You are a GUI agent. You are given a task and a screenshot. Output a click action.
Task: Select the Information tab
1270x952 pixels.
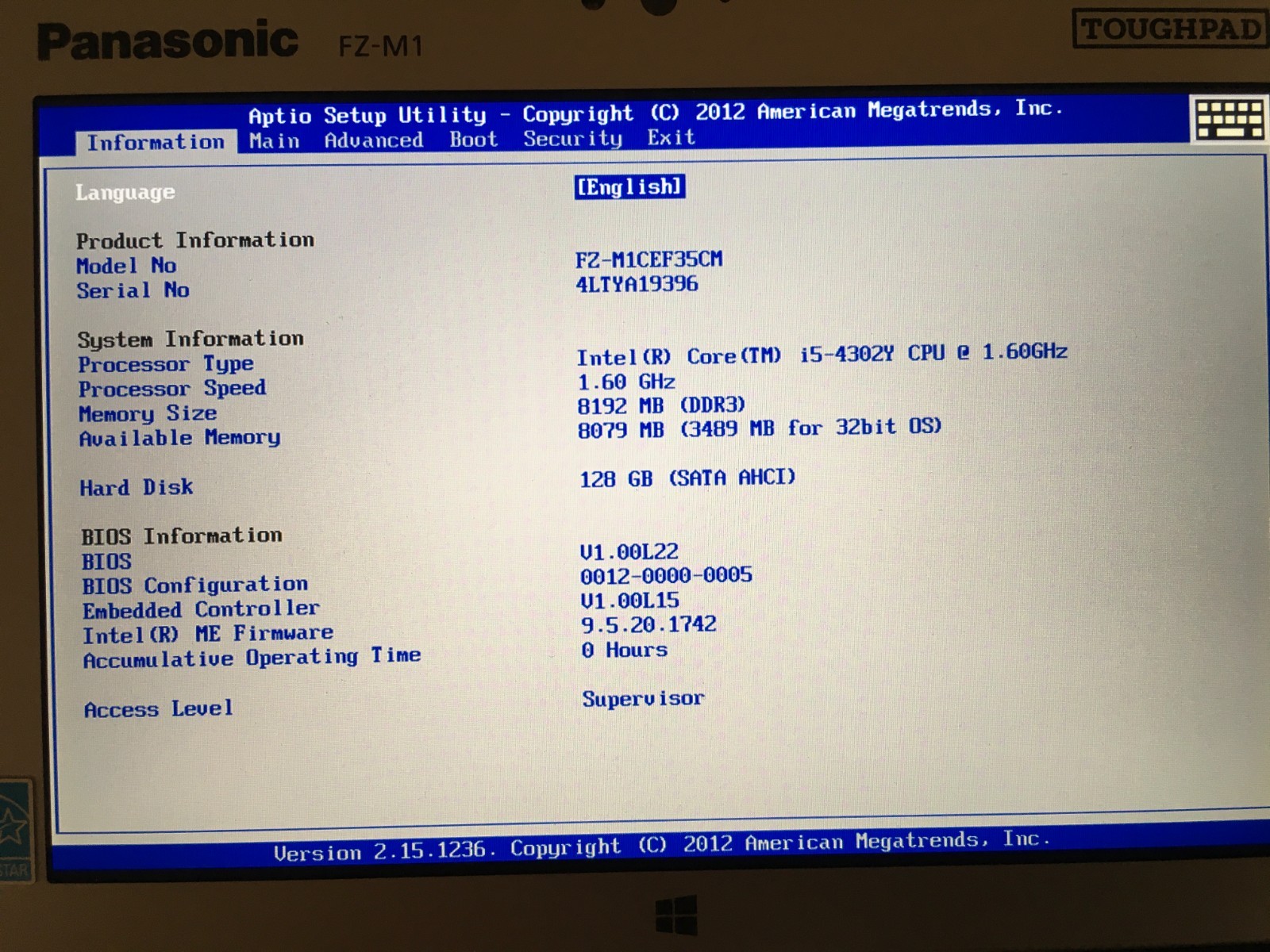[156, 143]
